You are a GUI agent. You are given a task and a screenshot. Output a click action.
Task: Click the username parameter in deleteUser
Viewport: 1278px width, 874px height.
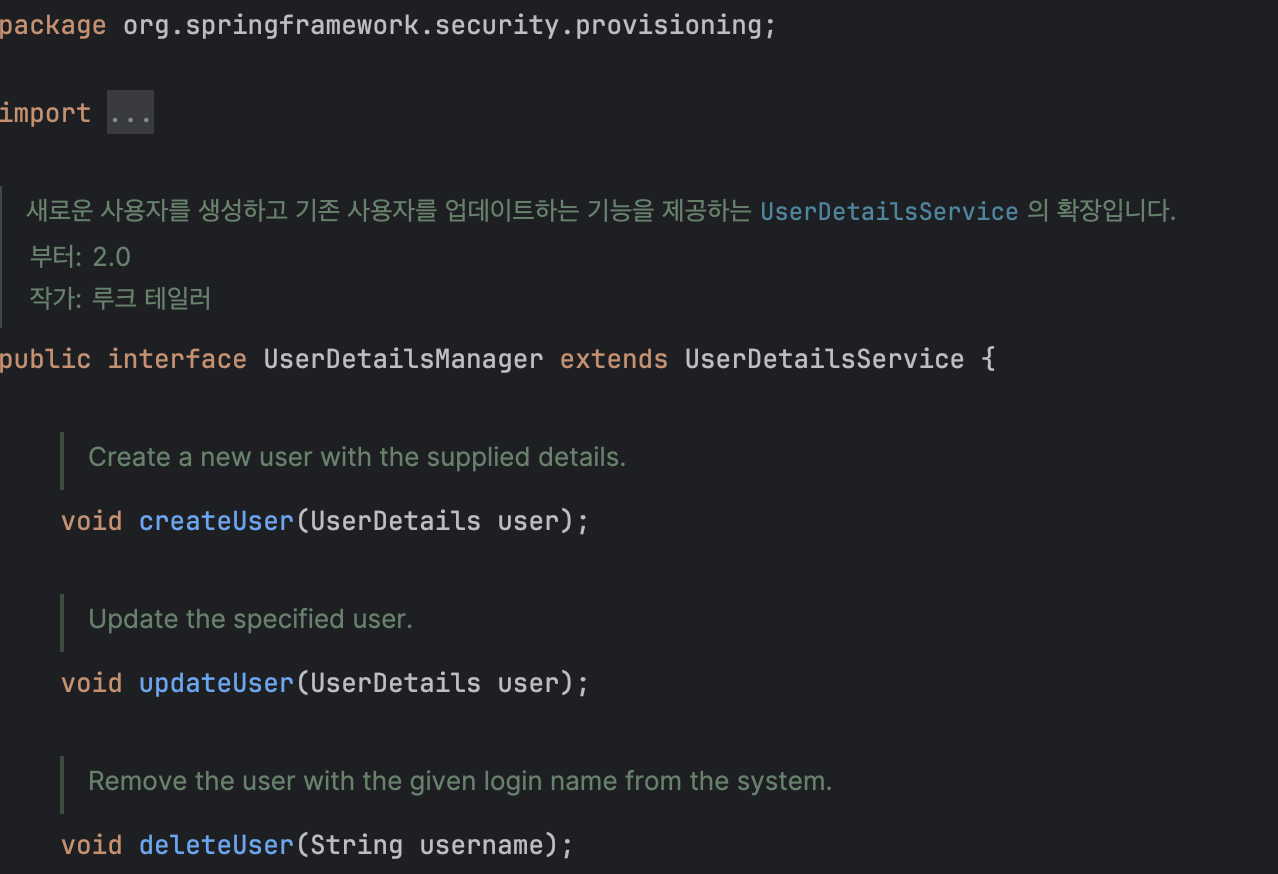click(481, 845)
